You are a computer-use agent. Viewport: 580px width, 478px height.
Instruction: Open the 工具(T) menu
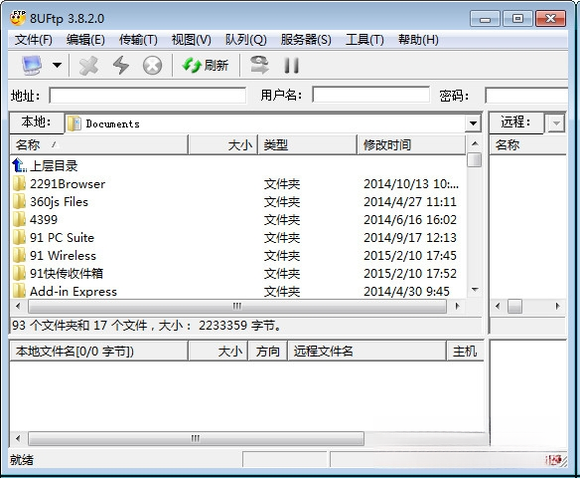point(365,40)
